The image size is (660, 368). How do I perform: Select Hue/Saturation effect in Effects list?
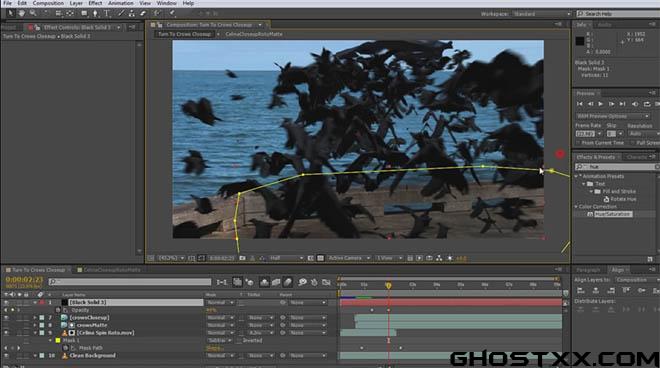click(x=613, y=214)
